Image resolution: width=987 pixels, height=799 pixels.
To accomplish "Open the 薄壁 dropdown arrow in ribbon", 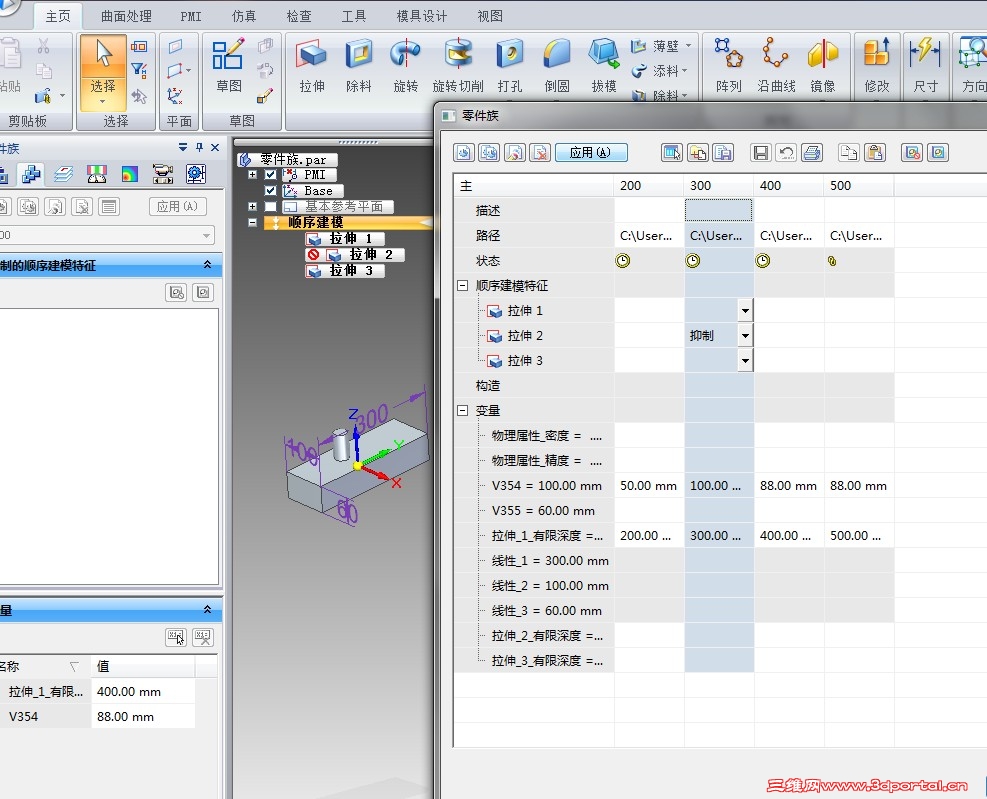I will click(688, 45).
